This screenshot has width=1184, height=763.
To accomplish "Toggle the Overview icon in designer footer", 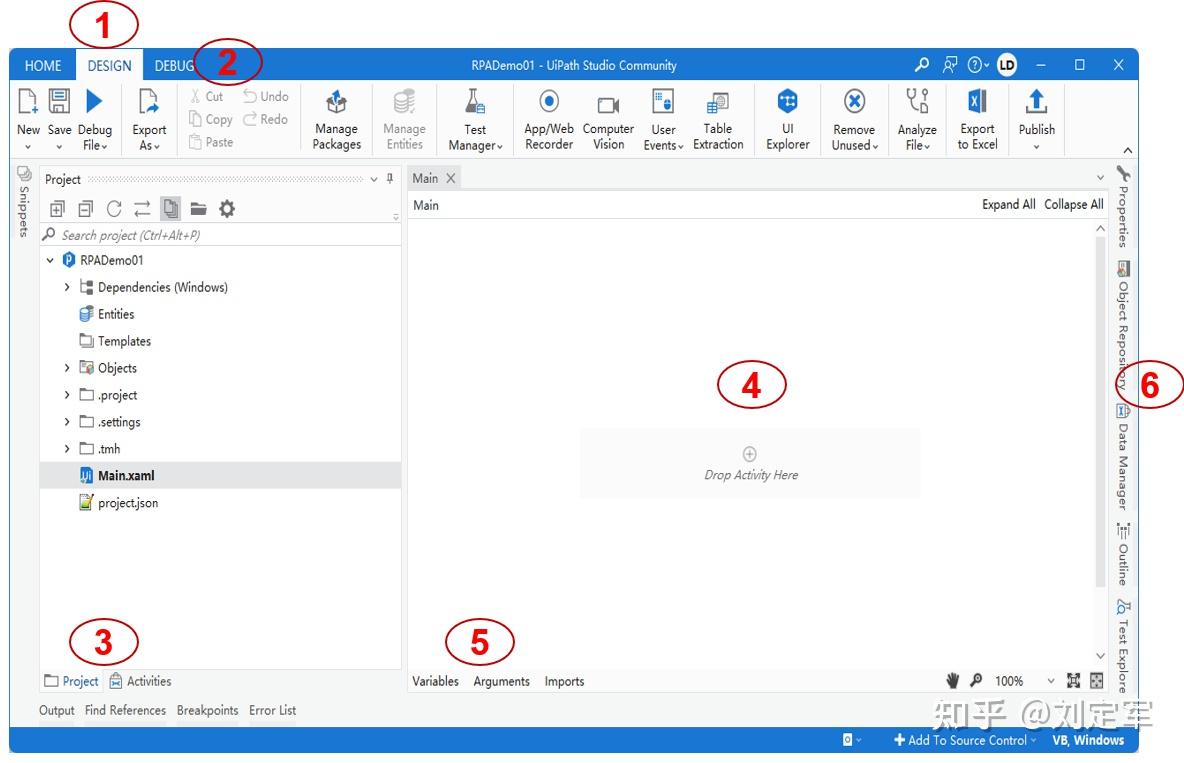I will point(1096,681).
